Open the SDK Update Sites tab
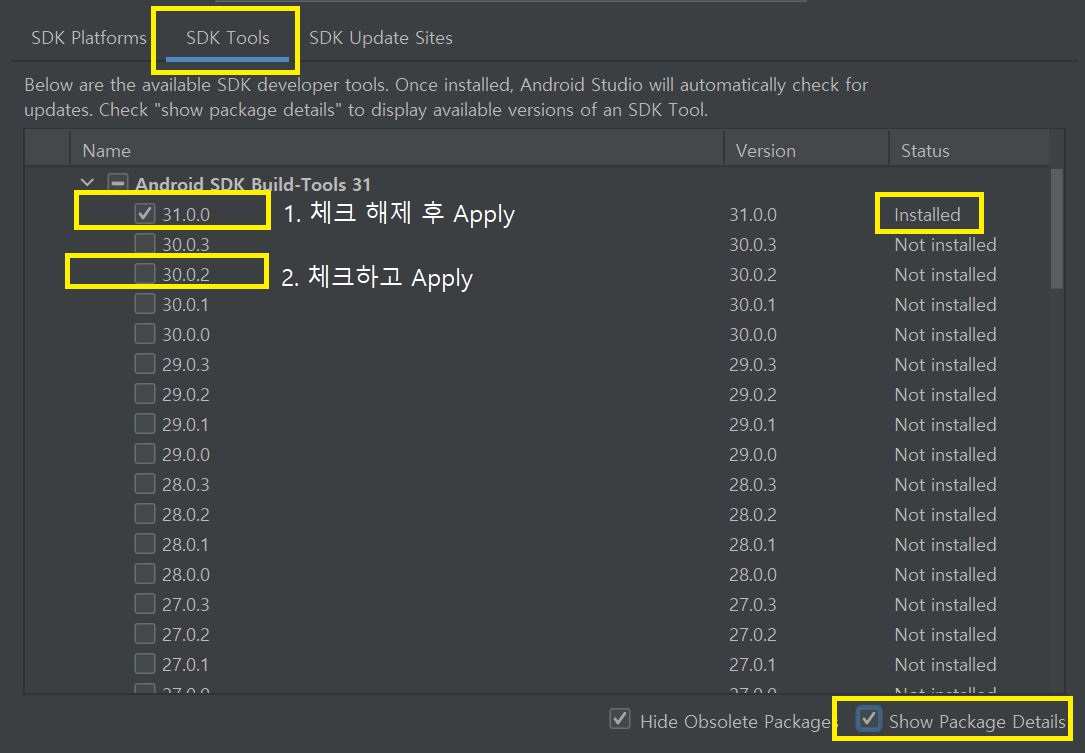Viewport: 1085px width, 753px height. tap(381, 37)
